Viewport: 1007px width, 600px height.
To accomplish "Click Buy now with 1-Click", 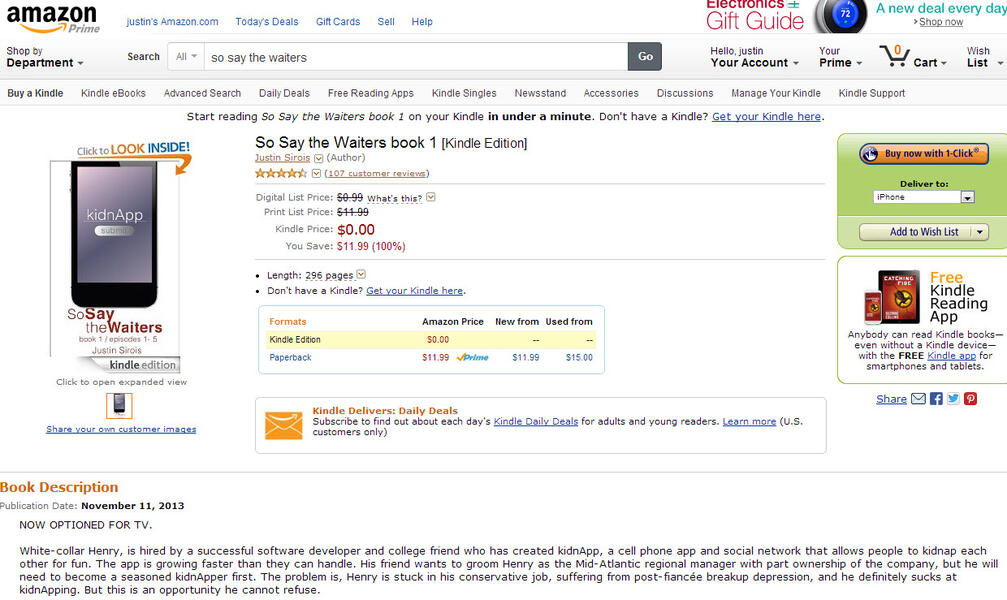I will pyautogui.click(x=923, y=154).
